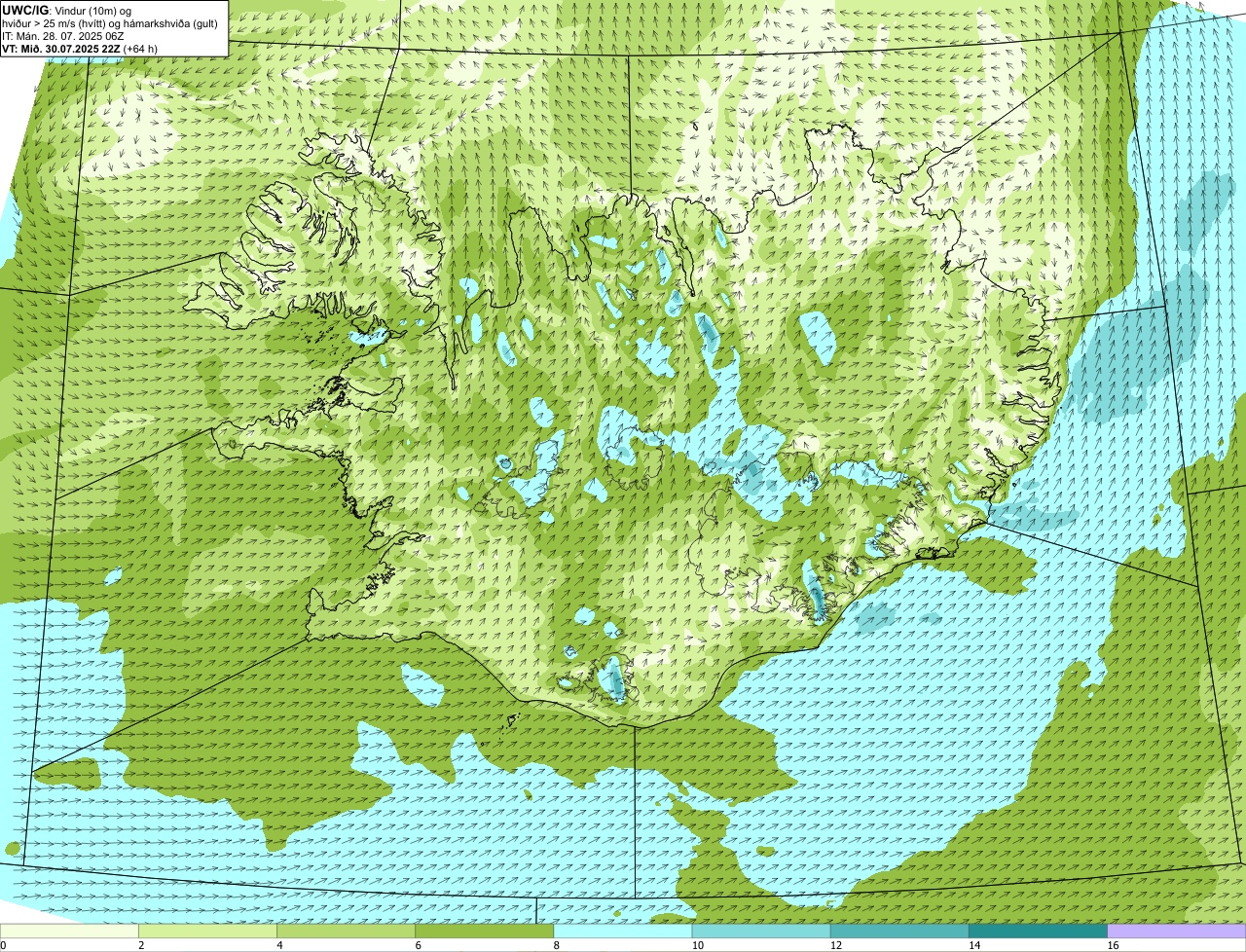Click the '10' label under the color scale
This screenshot has width=1246, height=952.
[697, 945]
